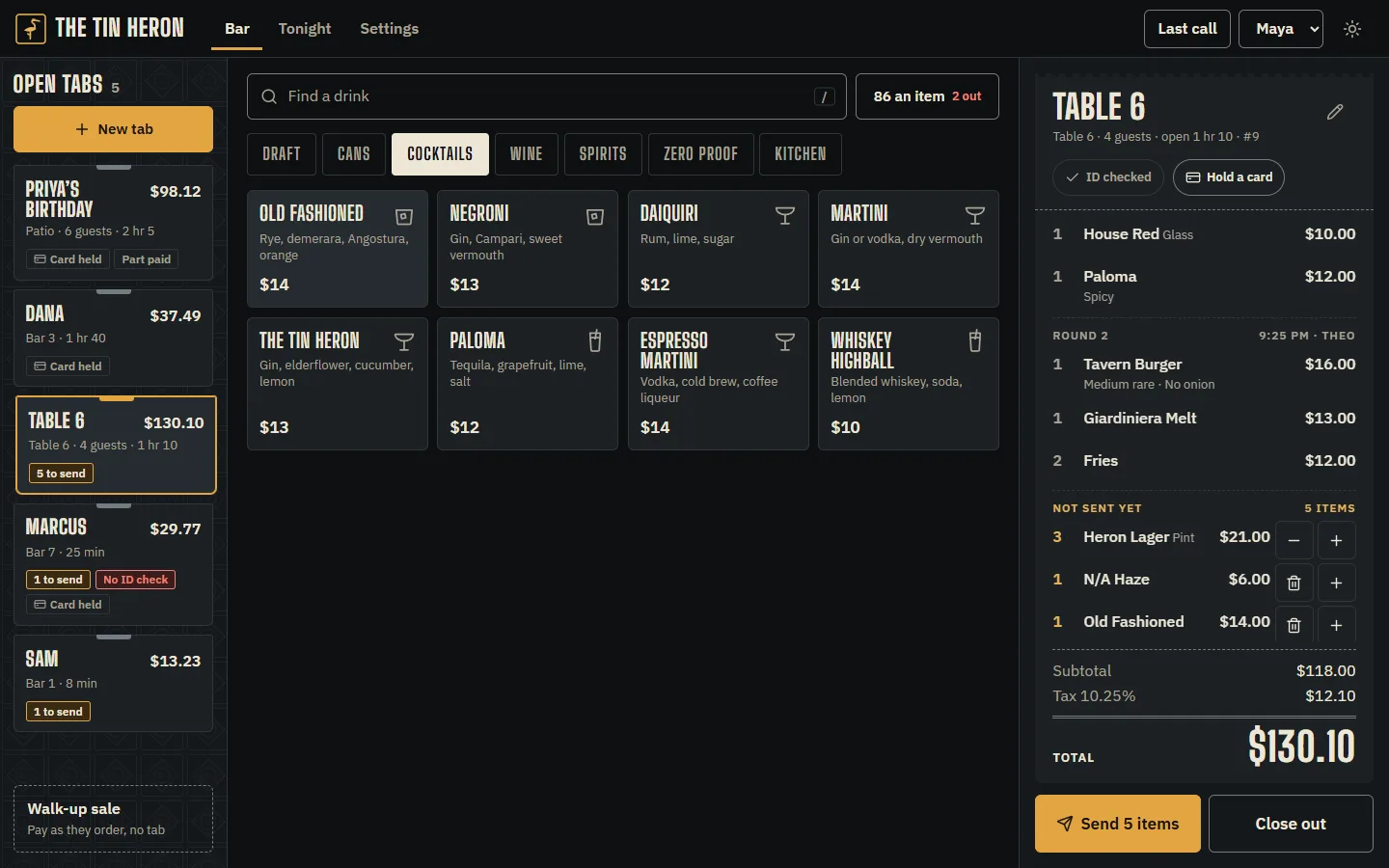Switch to the Draft category
1389x868 pixels.
[282, 154]
